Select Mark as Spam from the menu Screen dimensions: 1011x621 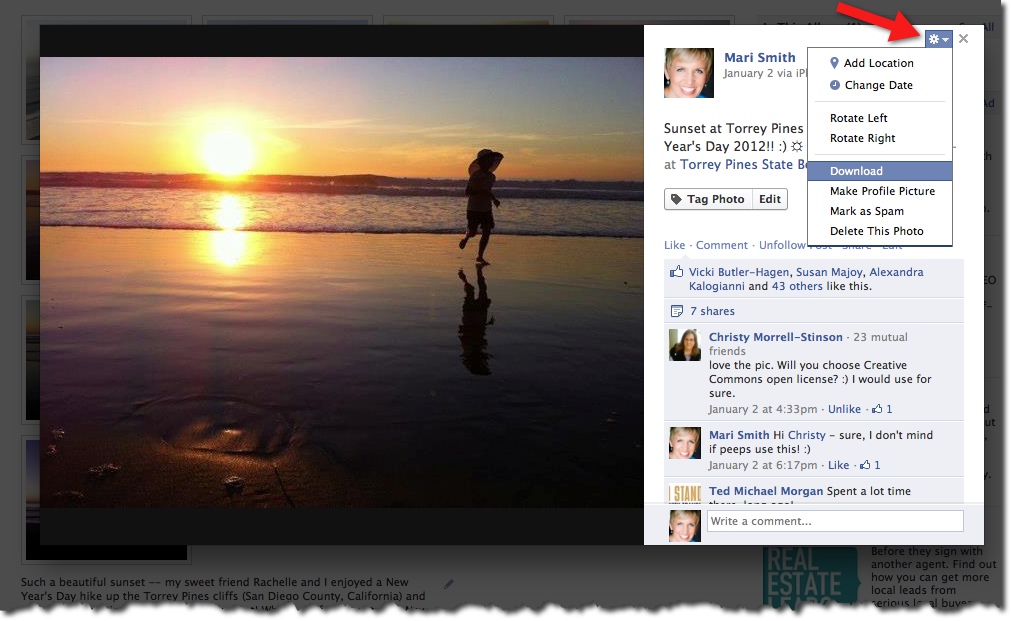[867, 211]
